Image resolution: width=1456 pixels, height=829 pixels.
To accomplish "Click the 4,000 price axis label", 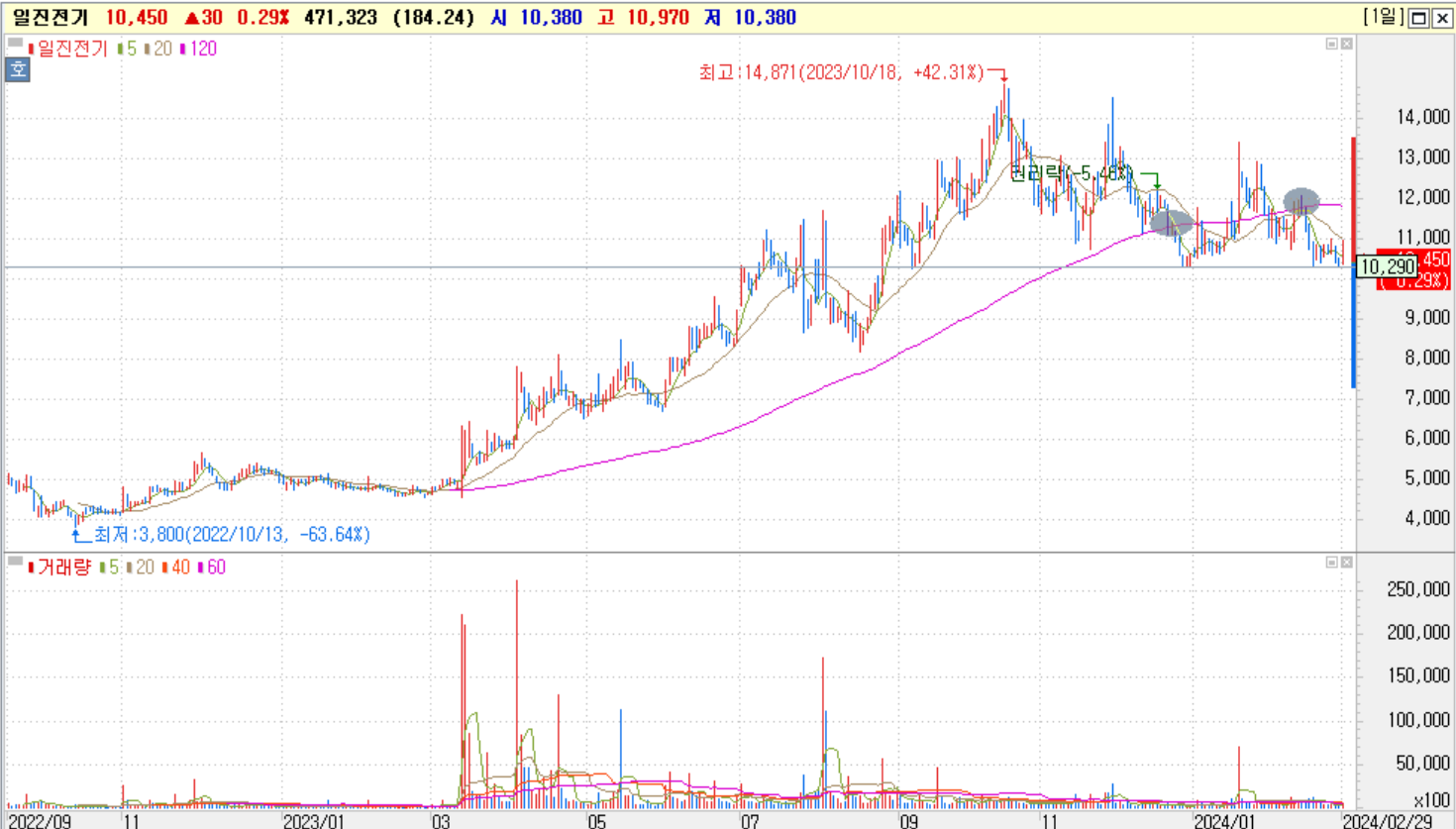I will (x=1427, y=518).
